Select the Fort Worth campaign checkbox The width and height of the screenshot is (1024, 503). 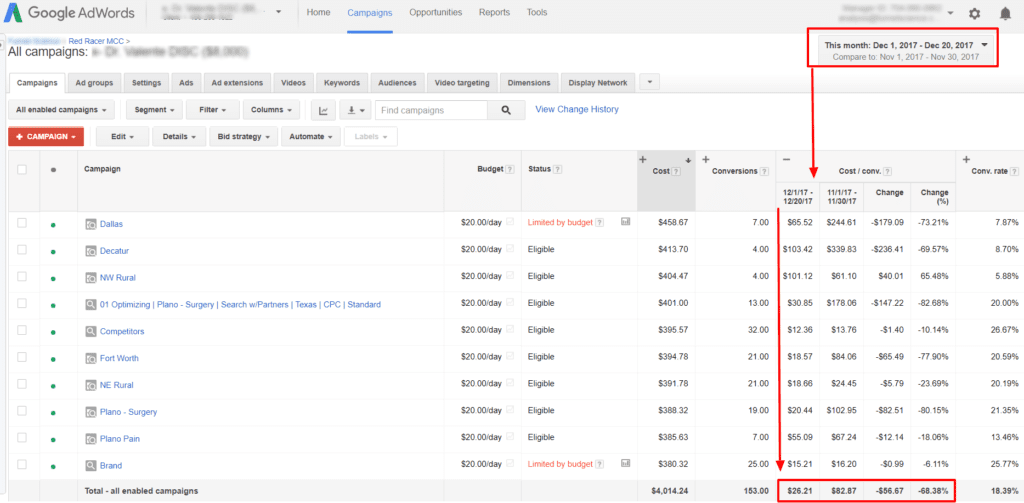click(22, 357)
